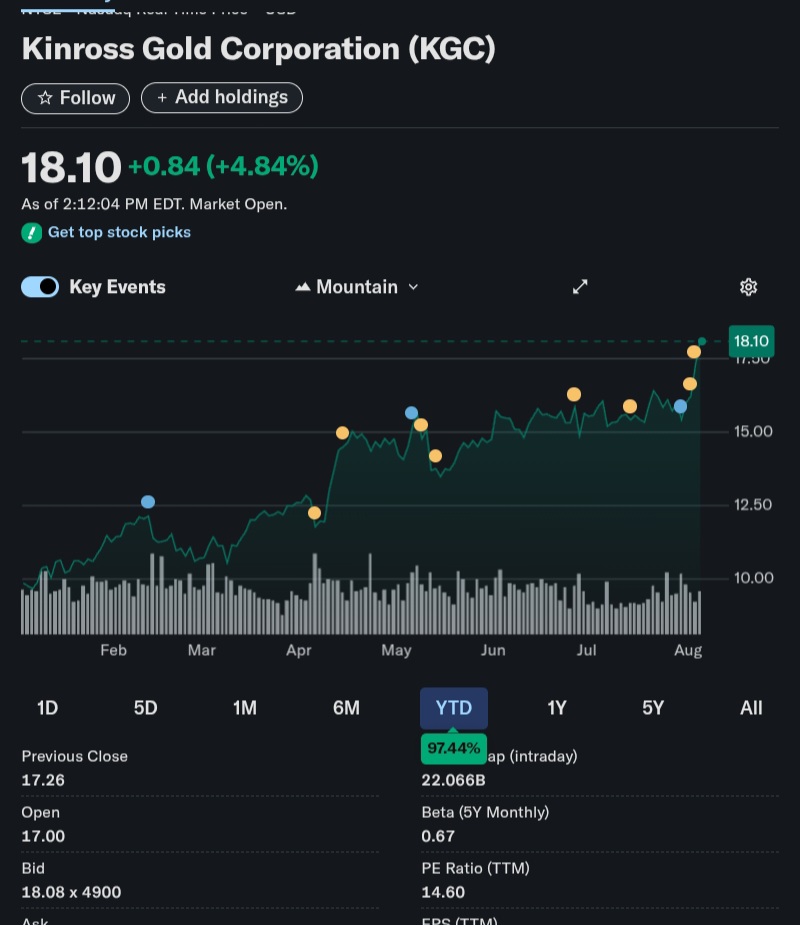The height and width of the screenshot is (925, 800).
Task: Click the Feb month label on chart
Action: coord(113,650)
